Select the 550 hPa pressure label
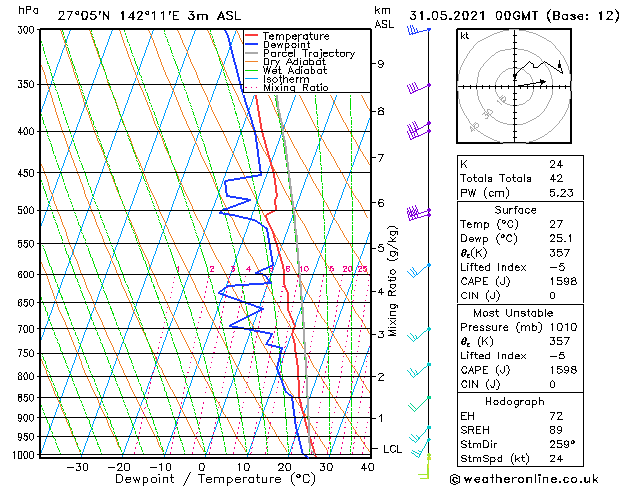Image resolution: width=629 pixels, height=486 pixels. pyautogui.click(x=28, y=244)
